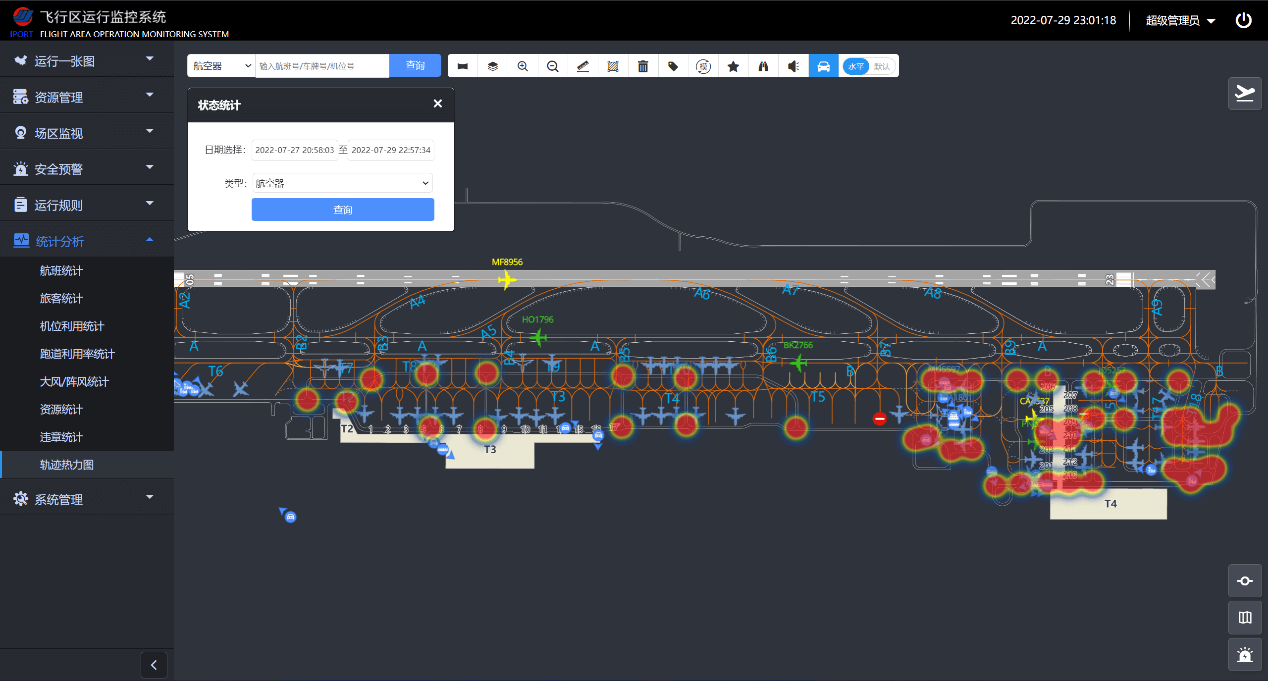Select the ruler measure tool
The width and height of the screenshot is (1268, 681).
583,66
